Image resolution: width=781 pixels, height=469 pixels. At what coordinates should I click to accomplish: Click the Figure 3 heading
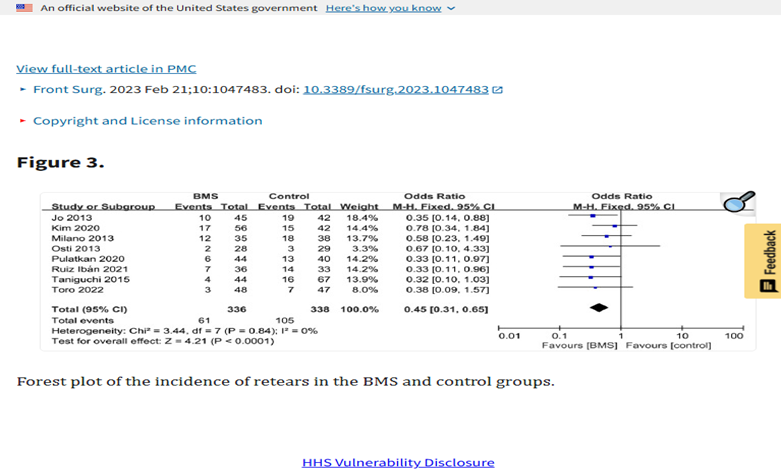[x=60, y=162]
